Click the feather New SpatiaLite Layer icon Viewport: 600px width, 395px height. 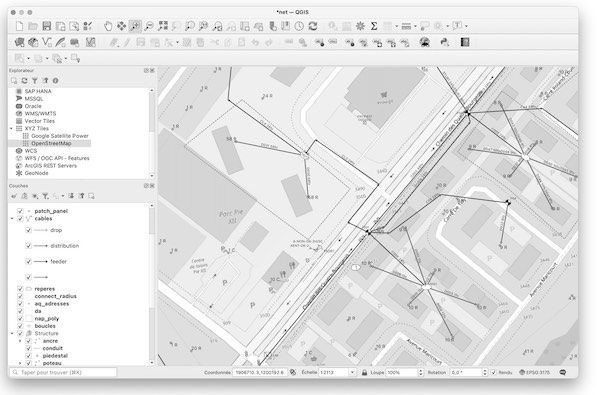(x=60, y=42)
